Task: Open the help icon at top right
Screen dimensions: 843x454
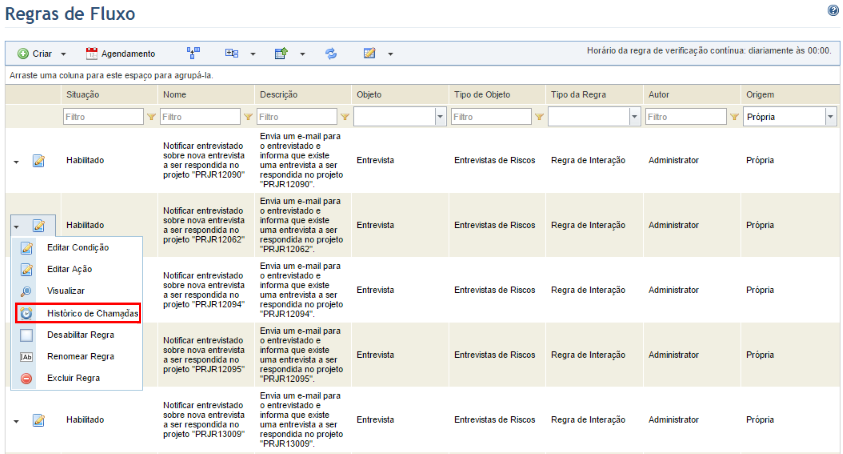Action: [833, 10]
